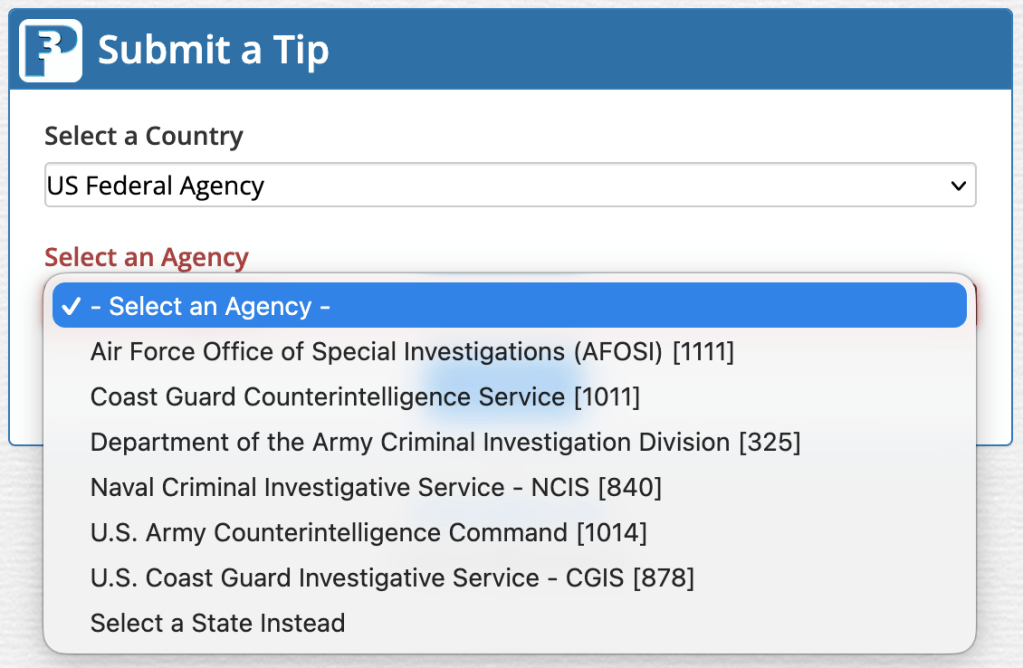
Task: Select Naval Criminal Investigative Service - NCIS
Action: pos(376,487)
